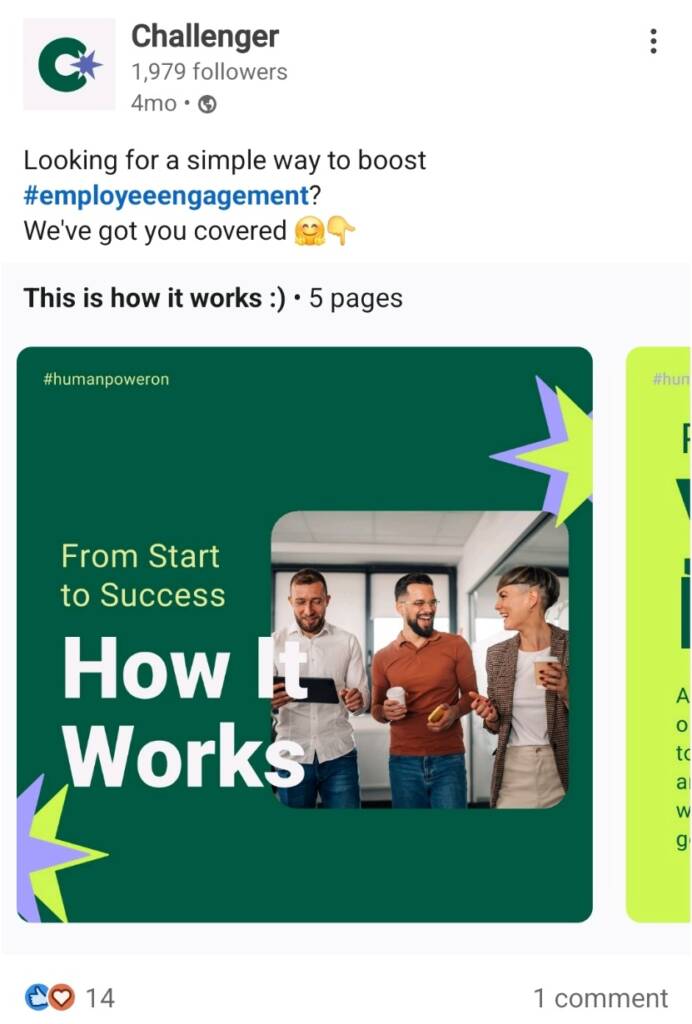Viewport: 692px width, 1024px height.
Task: Click the Challenger company logo
Action: pyautogui.click(x=69, y=64)
